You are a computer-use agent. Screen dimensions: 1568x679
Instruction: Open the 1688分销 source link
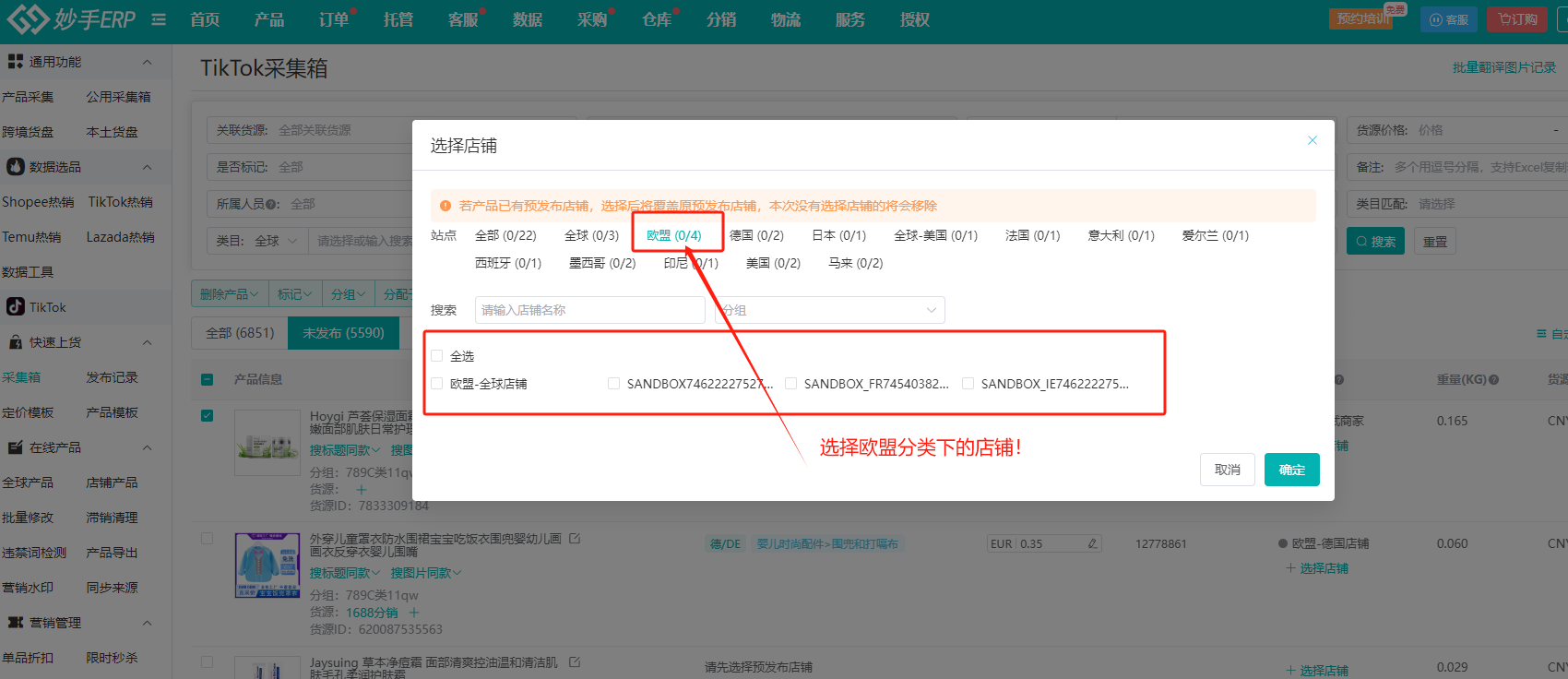pos(372,613)
